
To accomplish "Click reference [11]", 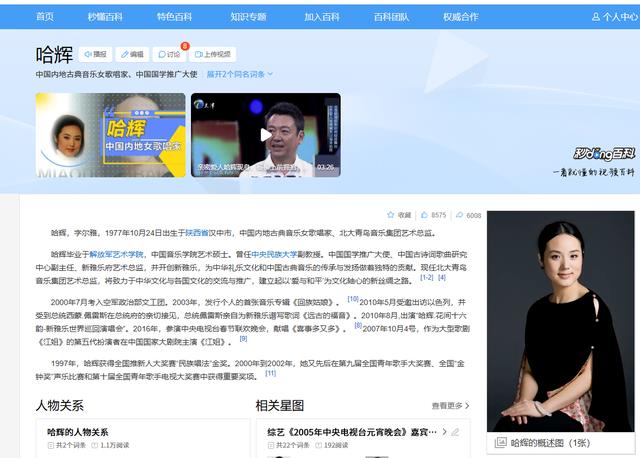I will (271, 373).
